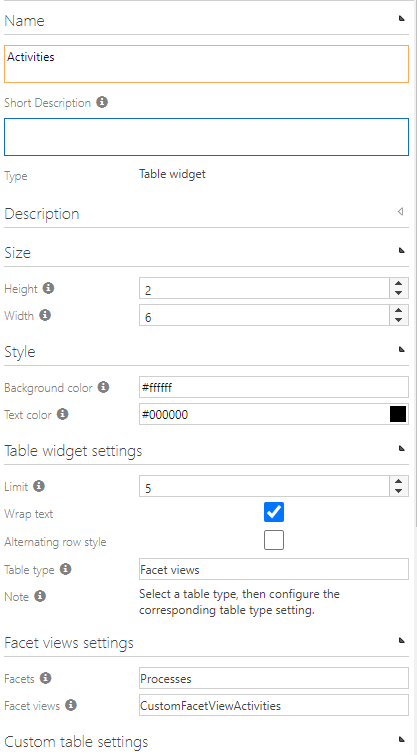Click the Note info icon

(x=40, y=596)
